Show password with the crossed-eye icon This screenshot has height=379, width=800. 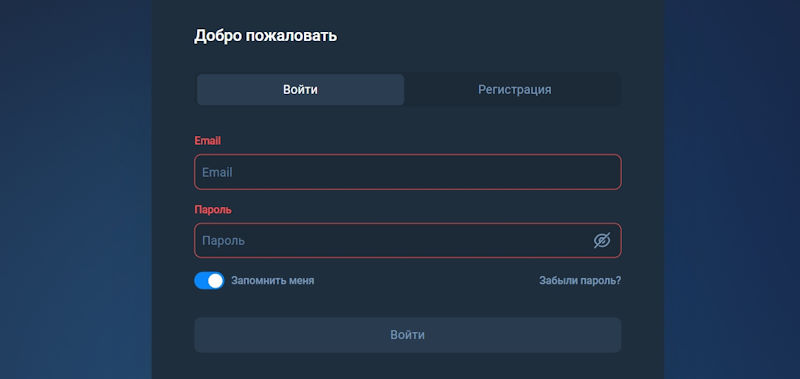tap(602, 240)
